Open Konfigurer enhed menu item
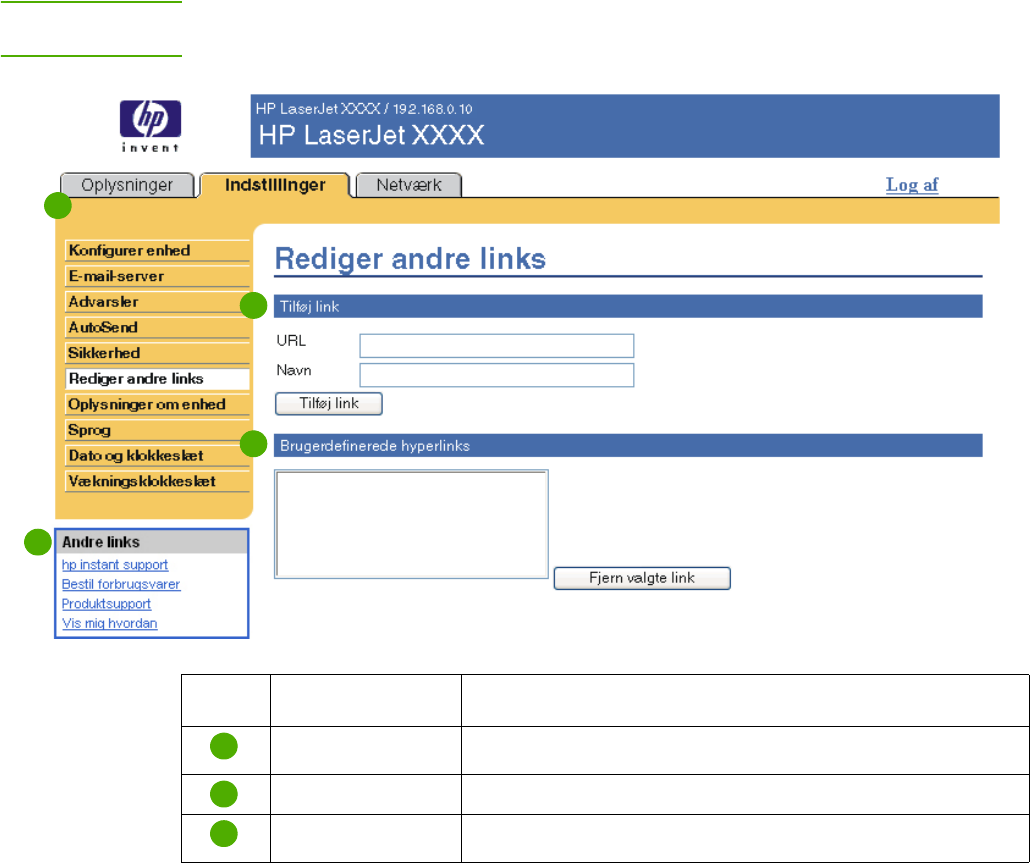This screenshot has width=1030, height=863. pos(158,250)
